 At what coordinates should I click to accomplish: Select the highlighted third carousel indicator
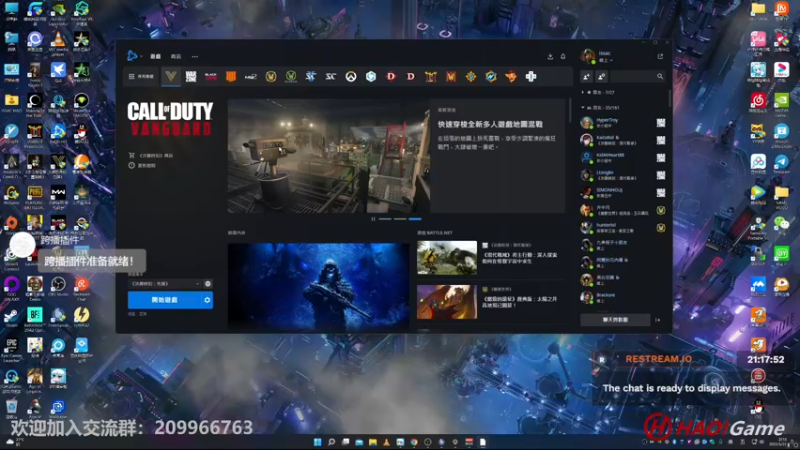click(x=415, y=219)
